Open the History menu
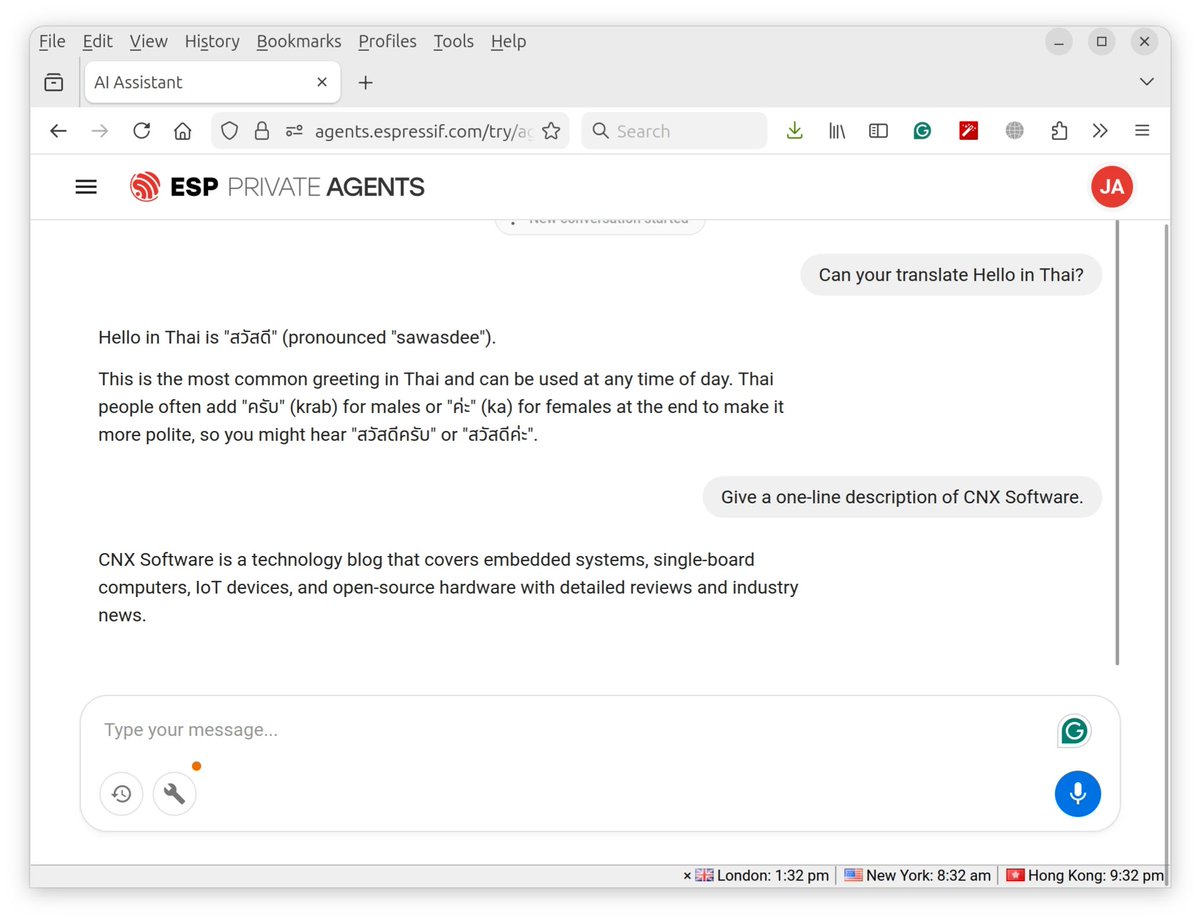 pyautogui.click(x=212, y=41)
